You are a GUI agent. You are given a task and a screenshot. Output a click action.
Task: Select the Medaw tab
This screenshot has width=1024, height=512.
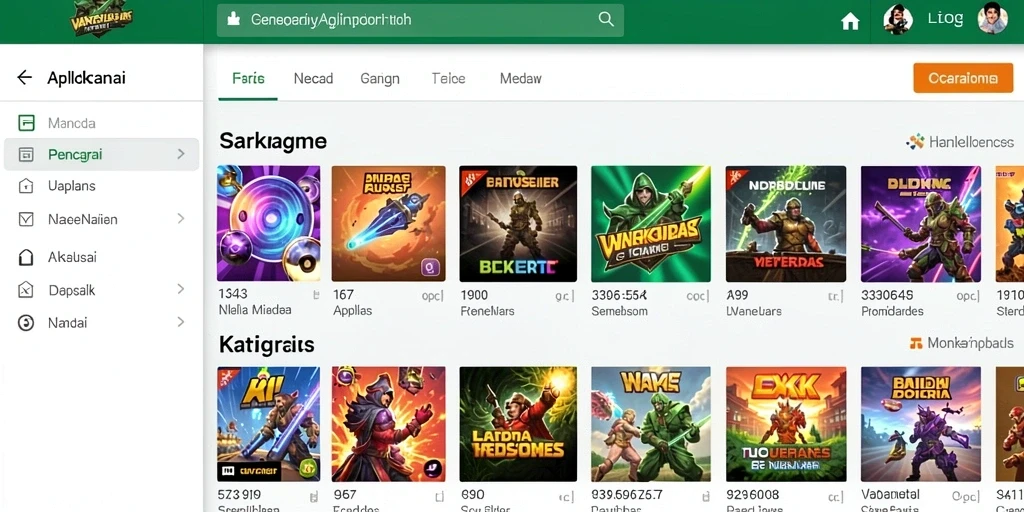tap(520, 79)
